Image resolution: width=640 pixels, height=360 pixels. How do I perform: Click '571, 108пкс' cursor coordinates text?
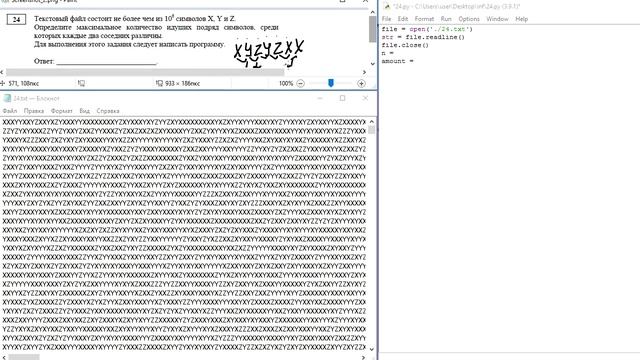24,83
